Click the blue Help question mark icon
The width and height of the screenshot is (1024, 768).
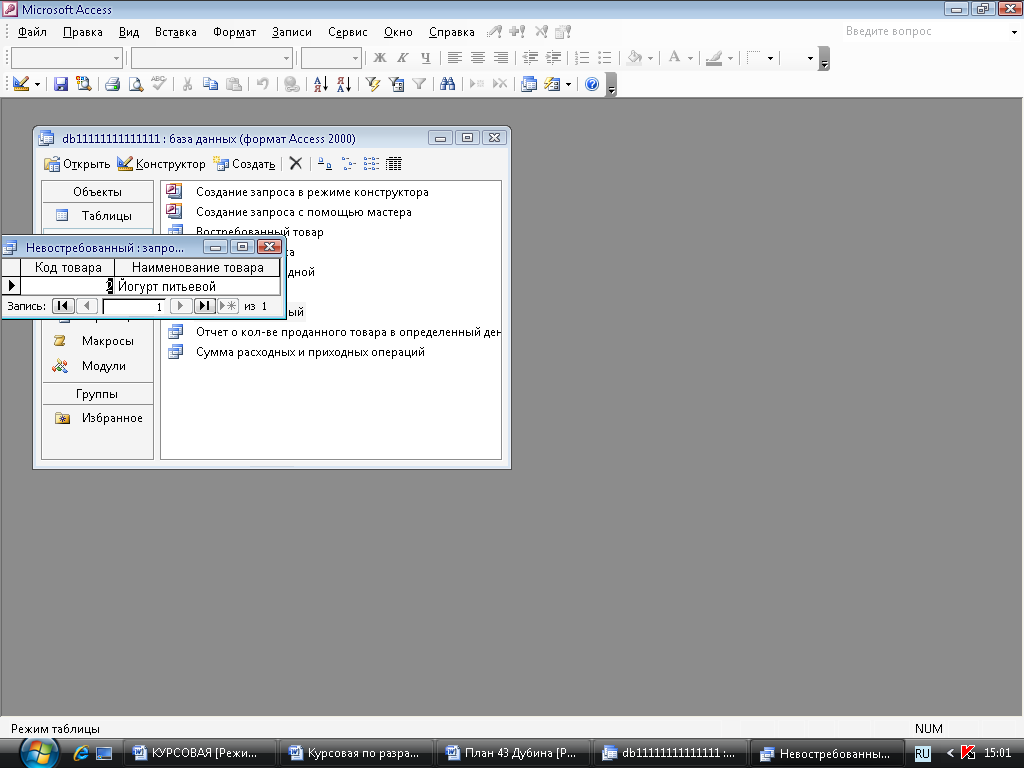point(592,84)
